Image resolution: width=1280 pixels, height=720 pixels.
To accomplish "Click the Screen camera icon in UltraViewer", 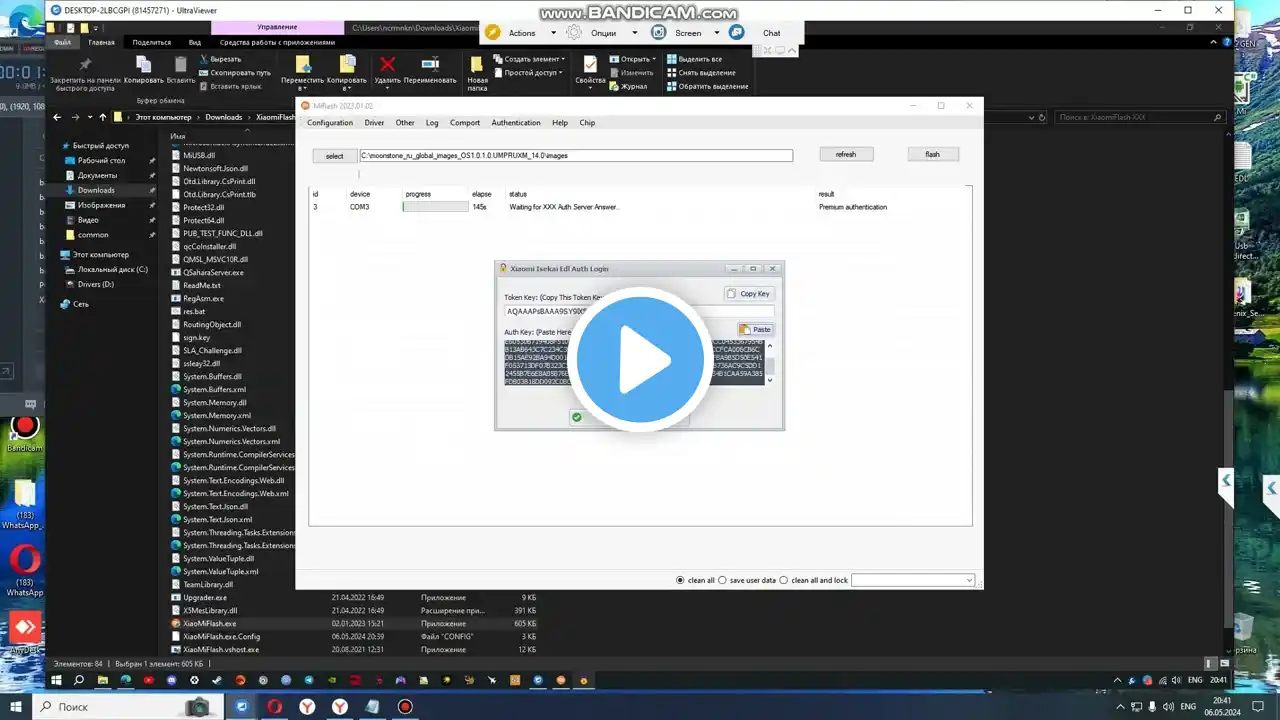I will click(658, 33).
